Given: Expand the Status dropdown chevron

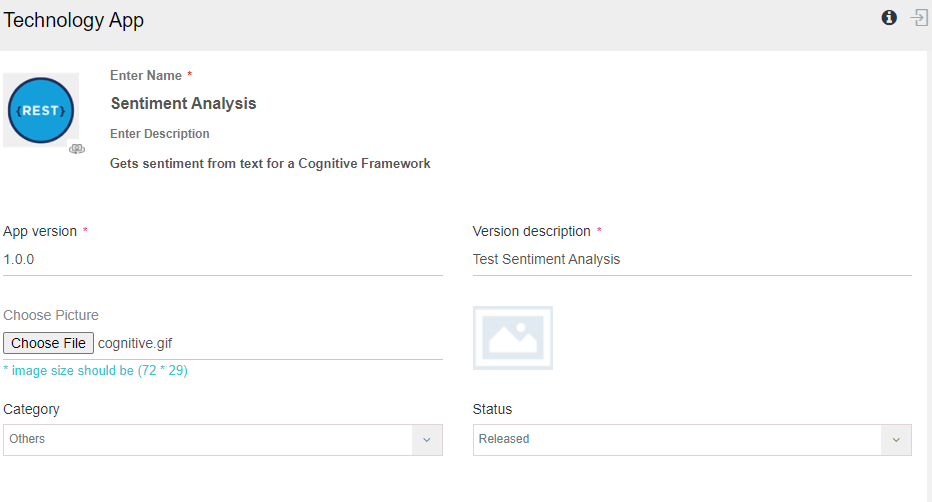Looking at the screenshot, I should (896, 440).
